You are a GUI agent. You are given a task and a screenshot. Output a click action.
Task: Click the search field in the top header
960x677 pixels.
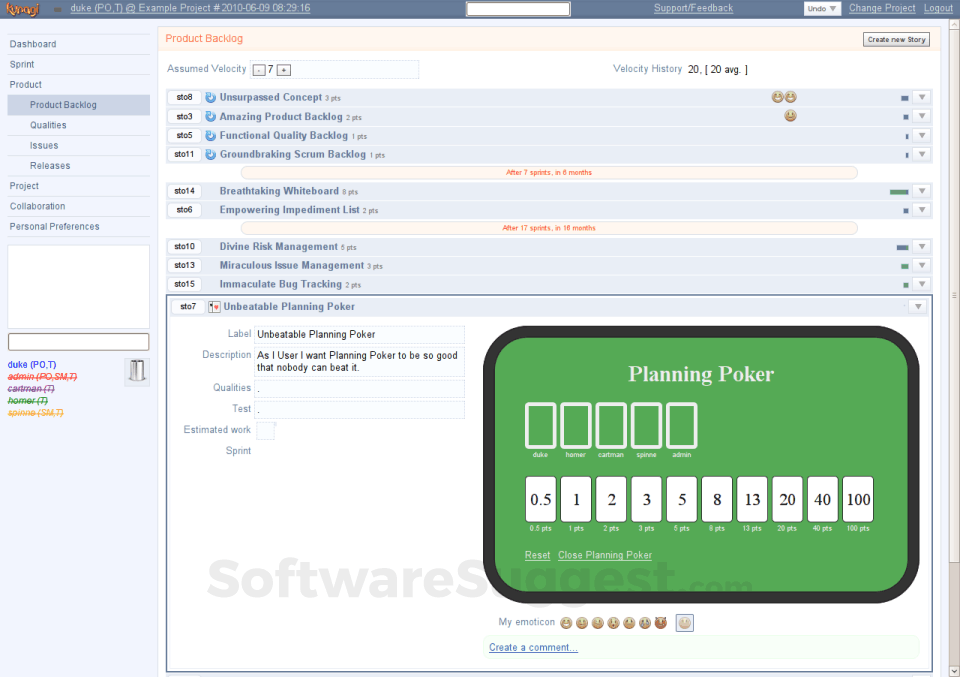pyautogui.click(x=518, y=9)
